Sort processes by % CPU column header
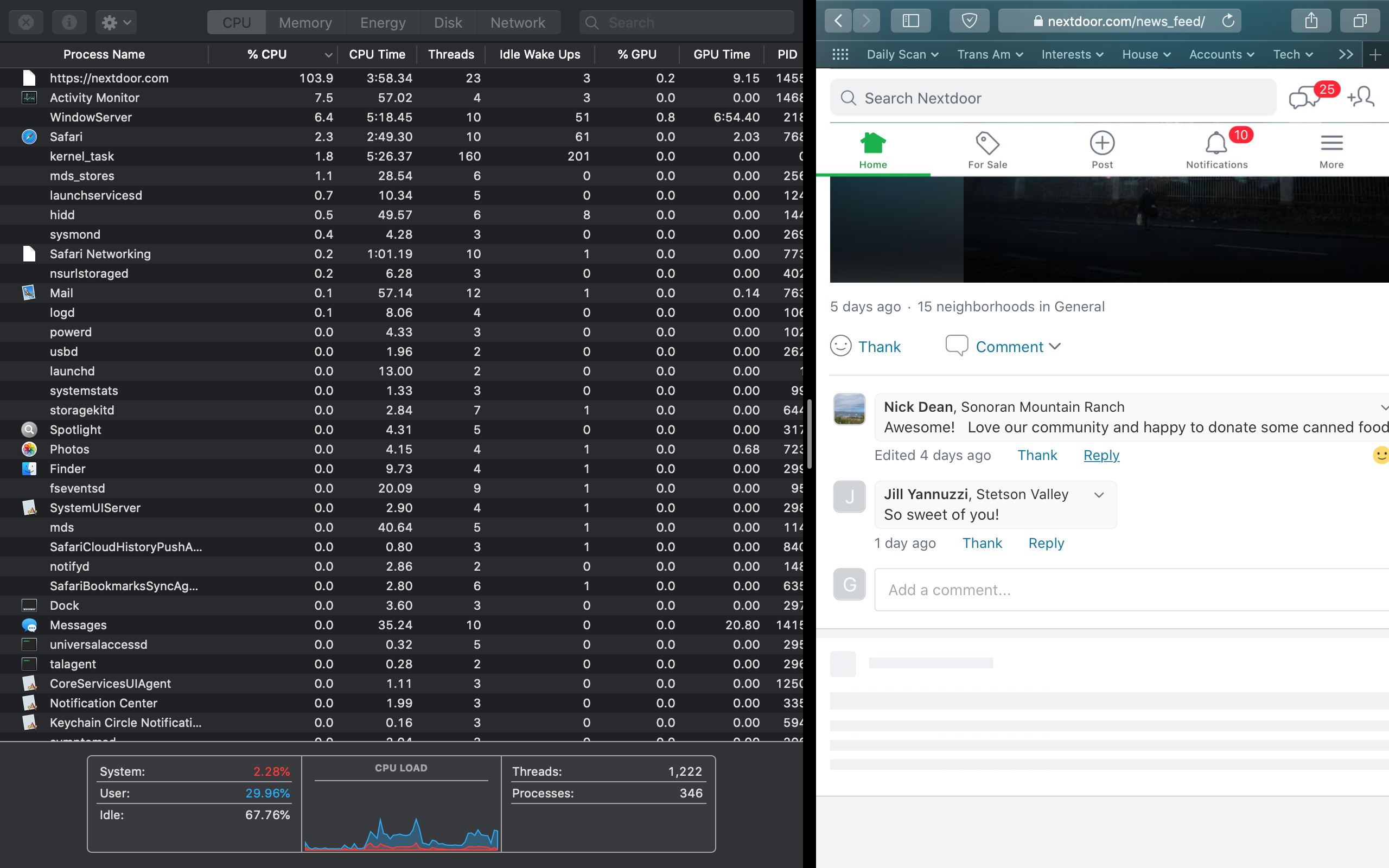Viewport: 1389px width, 868px height. coord(267,55)
